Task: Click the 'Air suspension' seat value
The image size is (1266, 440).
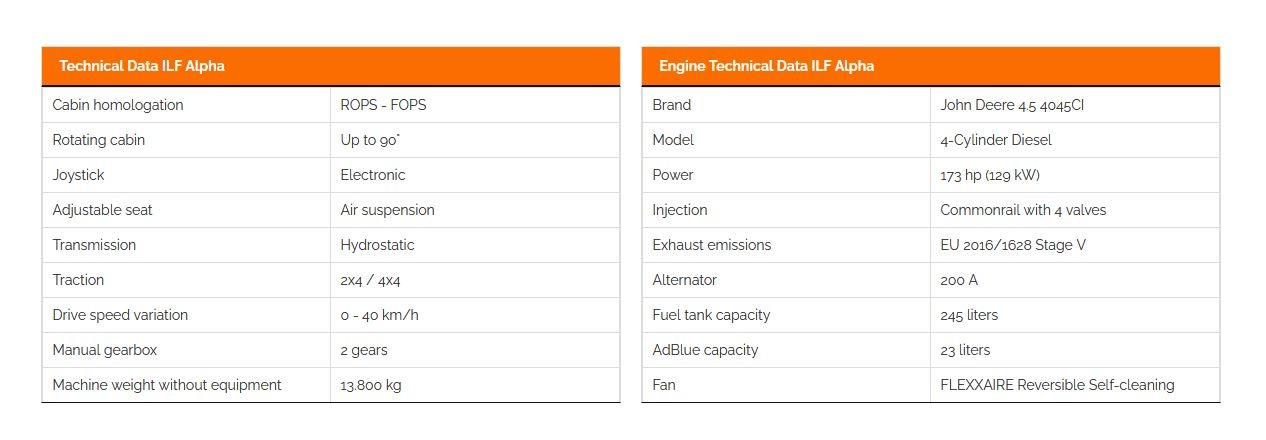Action: pyautogui.click(x=387, y=210)
